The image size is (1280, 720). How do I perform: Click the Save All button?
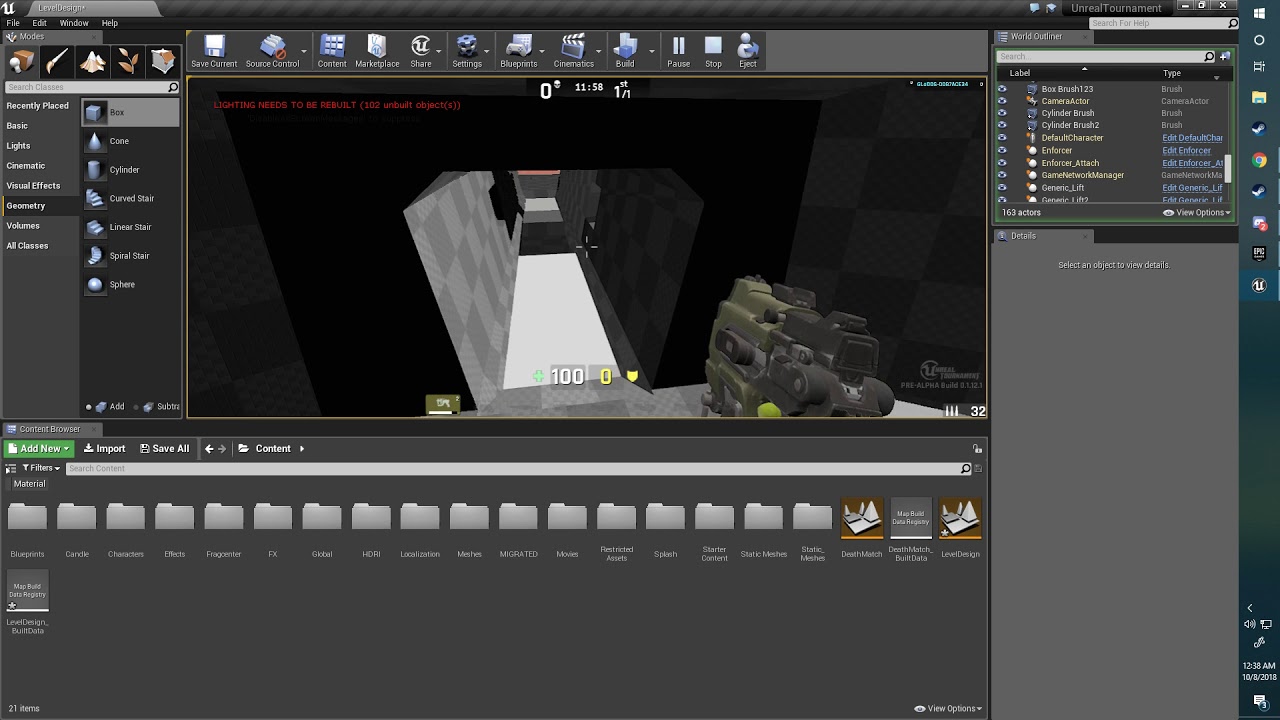[x=164, y=449]
